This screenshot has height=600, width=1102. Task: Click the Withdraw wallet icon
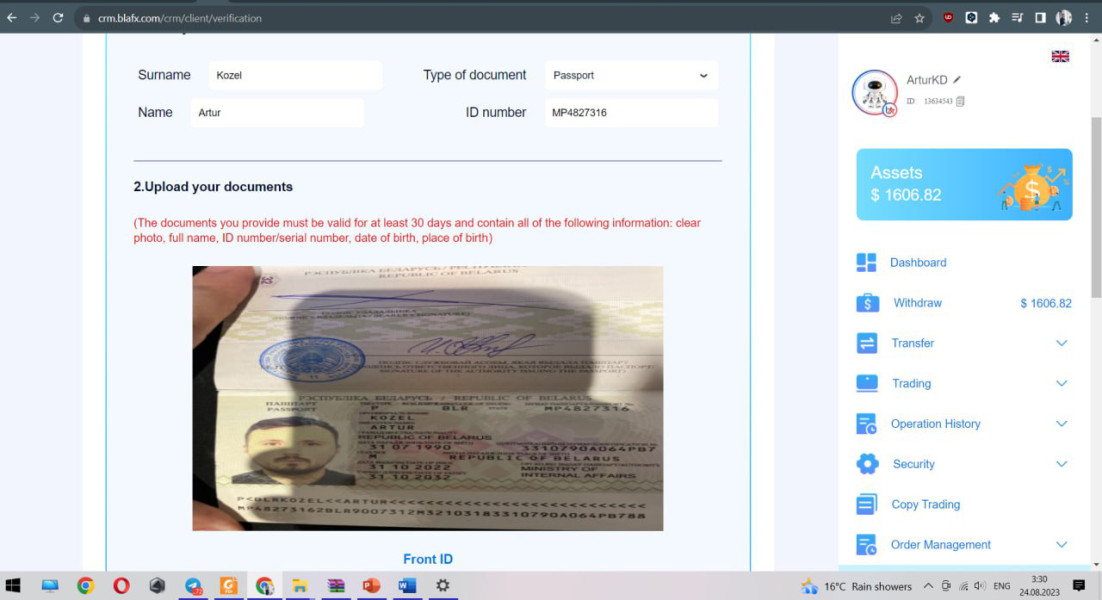point(867,303)
